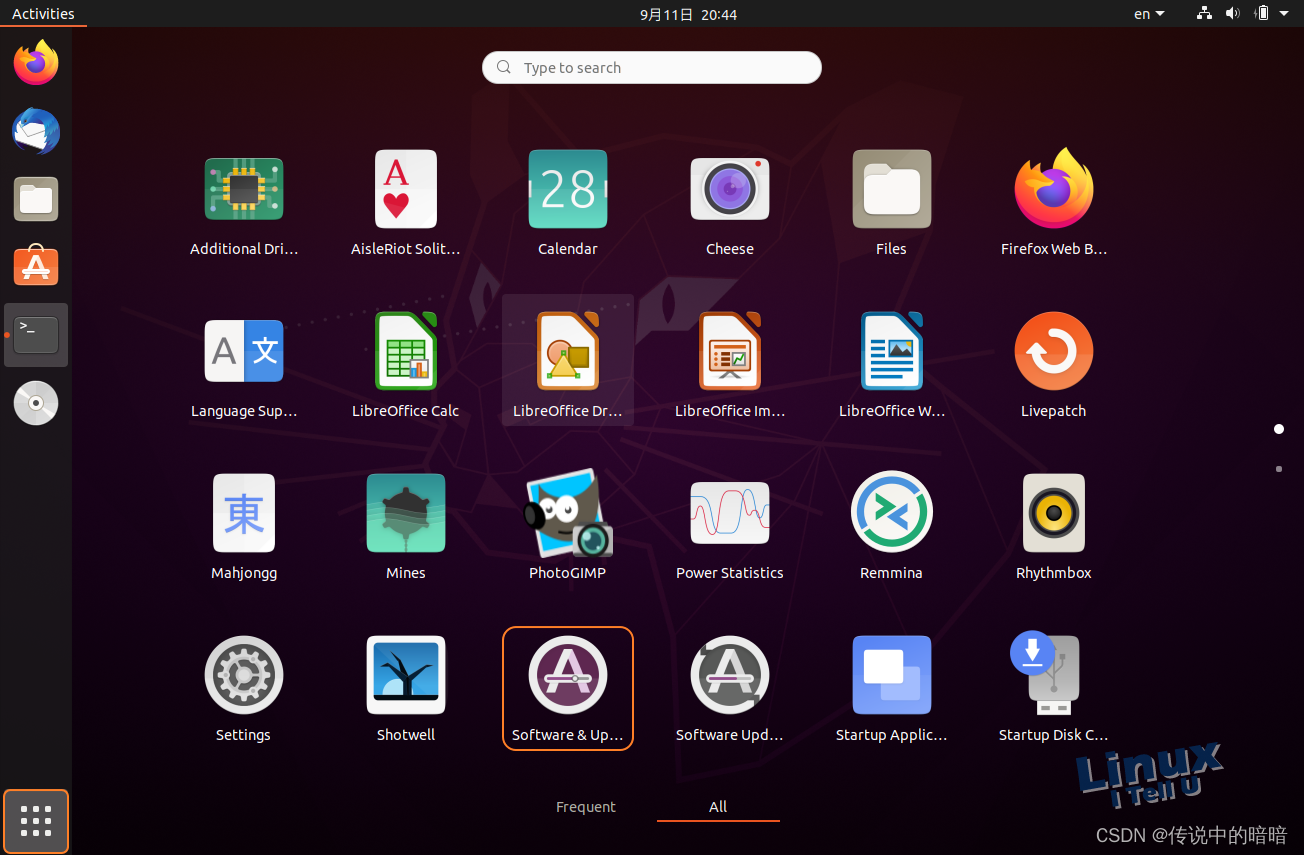Launch Remmina remote desktop client
This screenshot has width=1304, height=855.
click(x=891, y=528)
